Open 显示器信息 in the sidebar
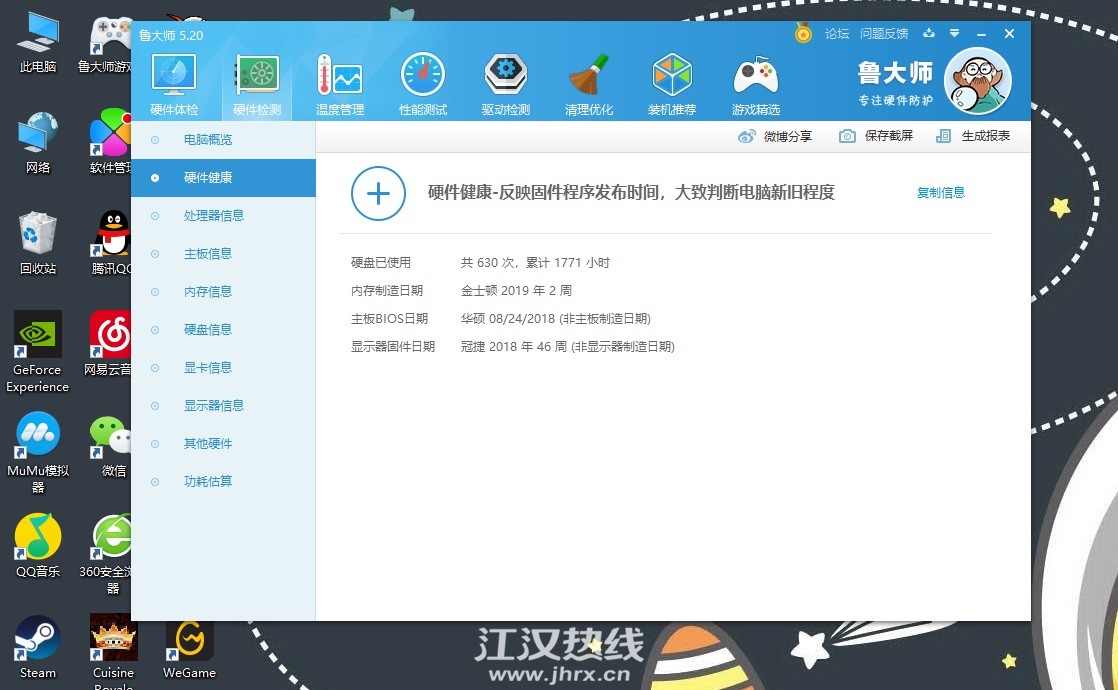This screenshot has height=690, width=1118. click(223, 406)
